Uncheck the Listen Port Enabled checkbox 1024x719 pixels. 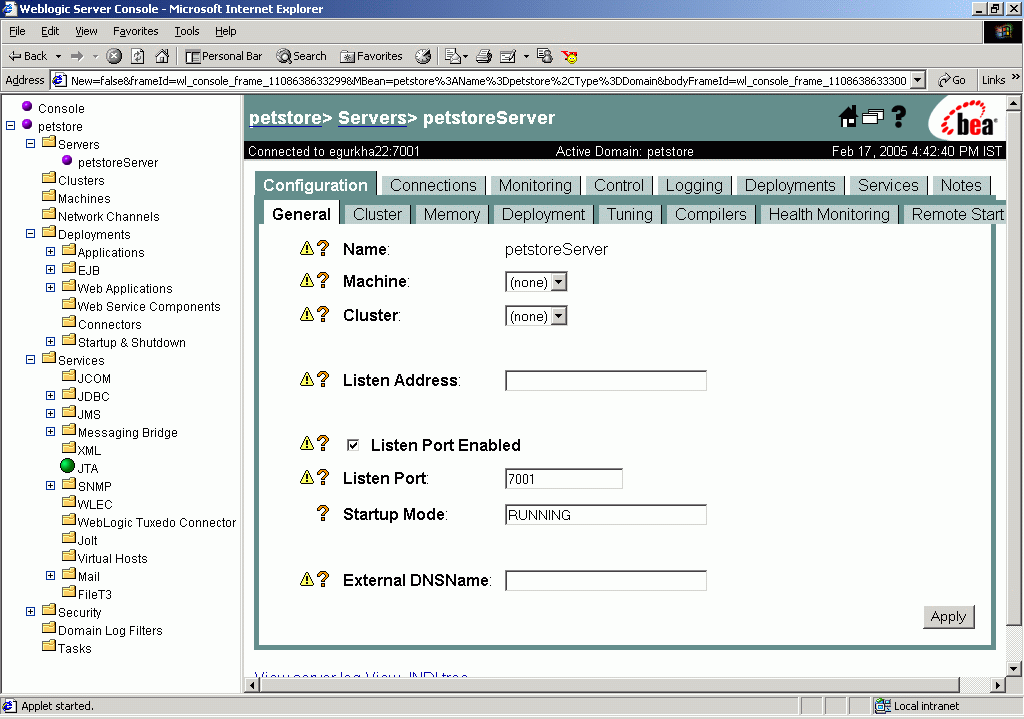[x=353, y=445]
